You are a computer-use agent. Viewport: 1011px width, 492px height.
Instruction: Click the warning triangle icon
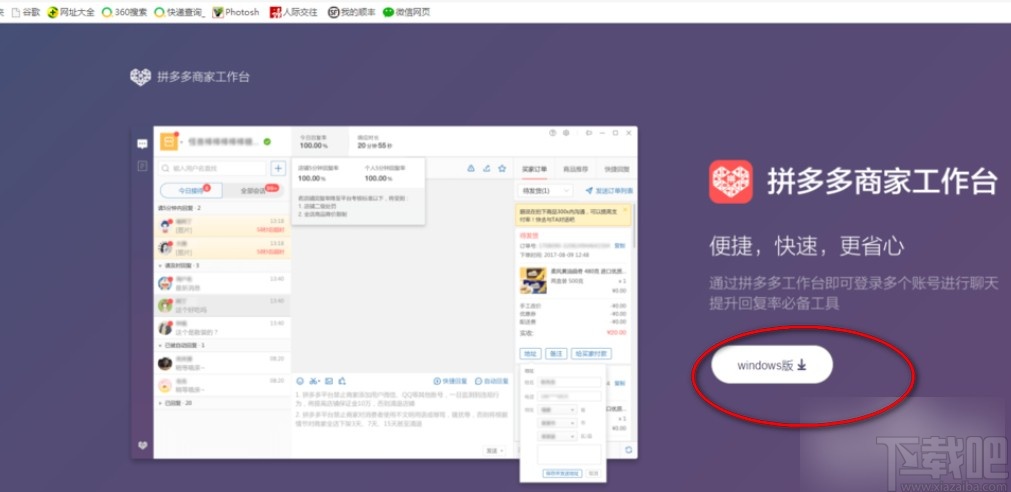click(x=471, y=168)
